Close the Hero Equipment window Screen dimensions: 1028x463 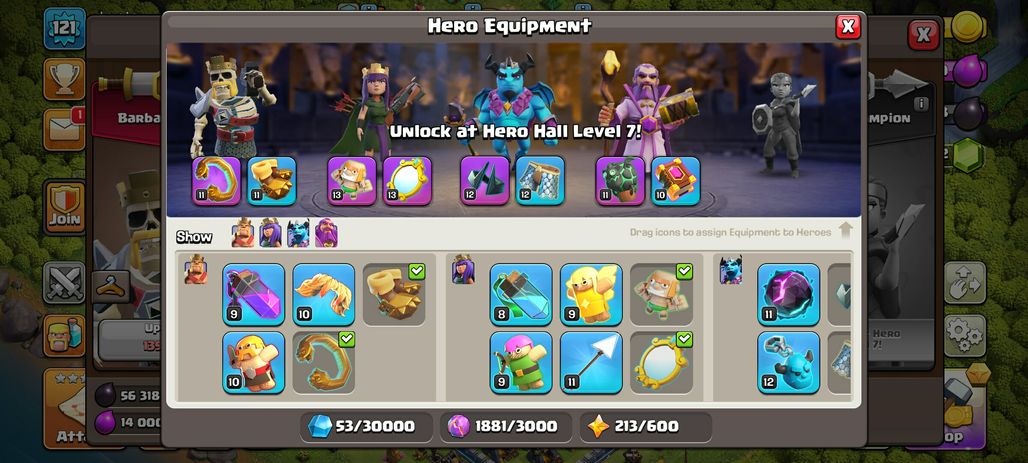(x=848, y=26)
